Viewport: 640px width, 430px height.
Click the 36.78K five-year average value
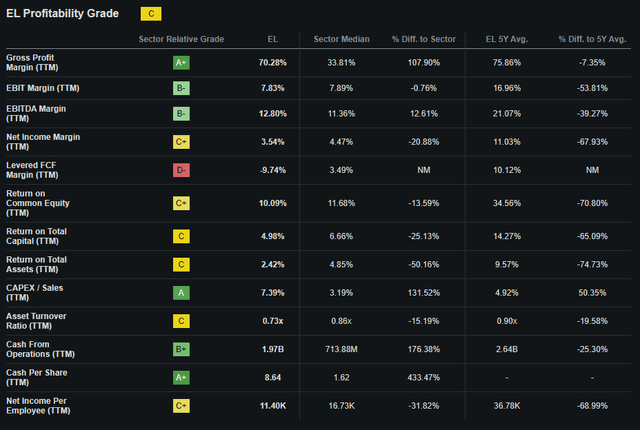click(x=507, y=406)
